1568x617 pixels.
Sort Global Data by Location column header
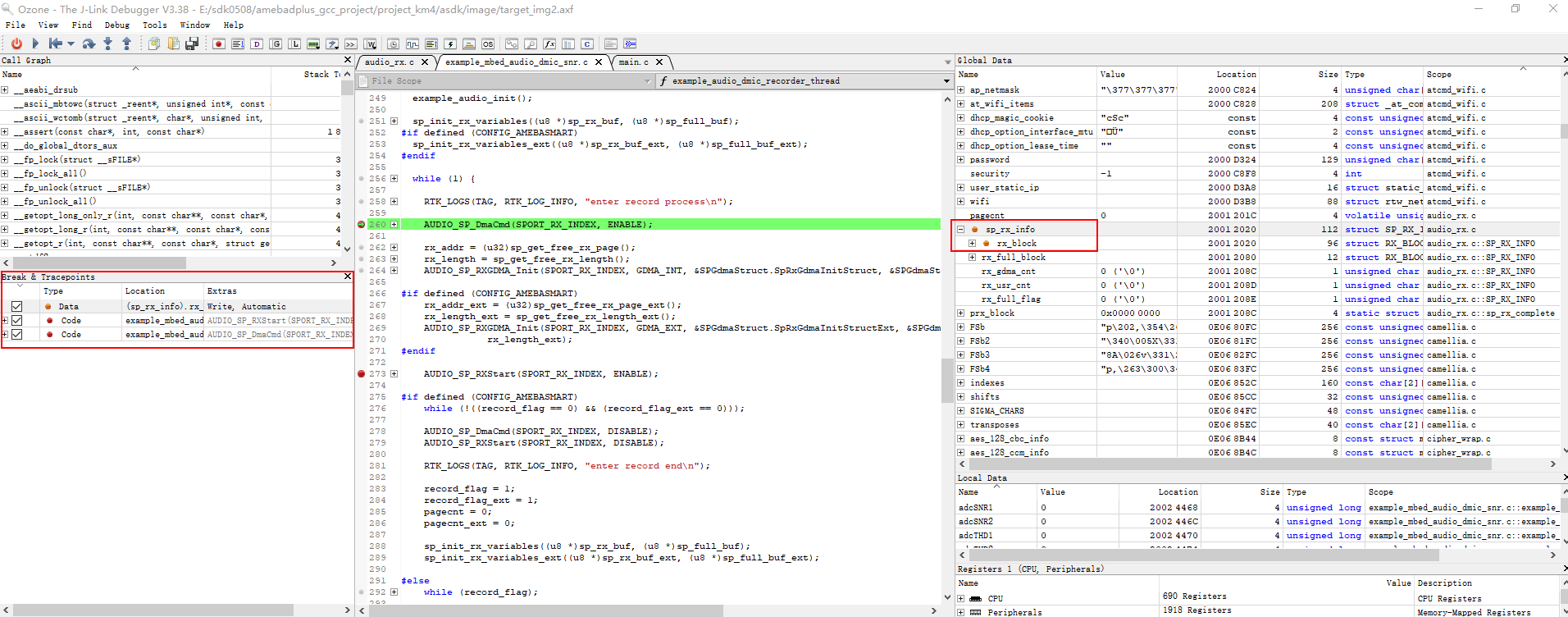click(x=1235, y=74)
